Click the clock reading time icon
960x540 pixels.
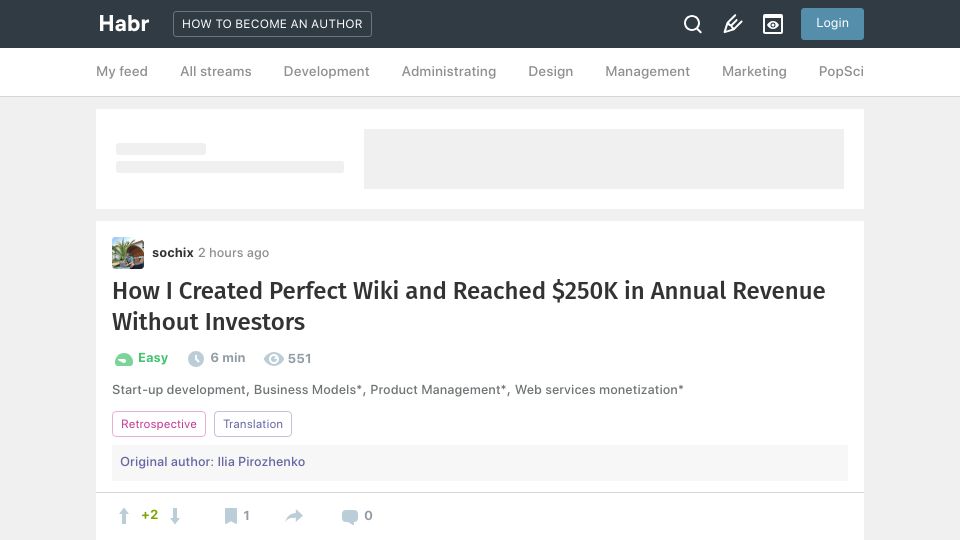(196, 359)
